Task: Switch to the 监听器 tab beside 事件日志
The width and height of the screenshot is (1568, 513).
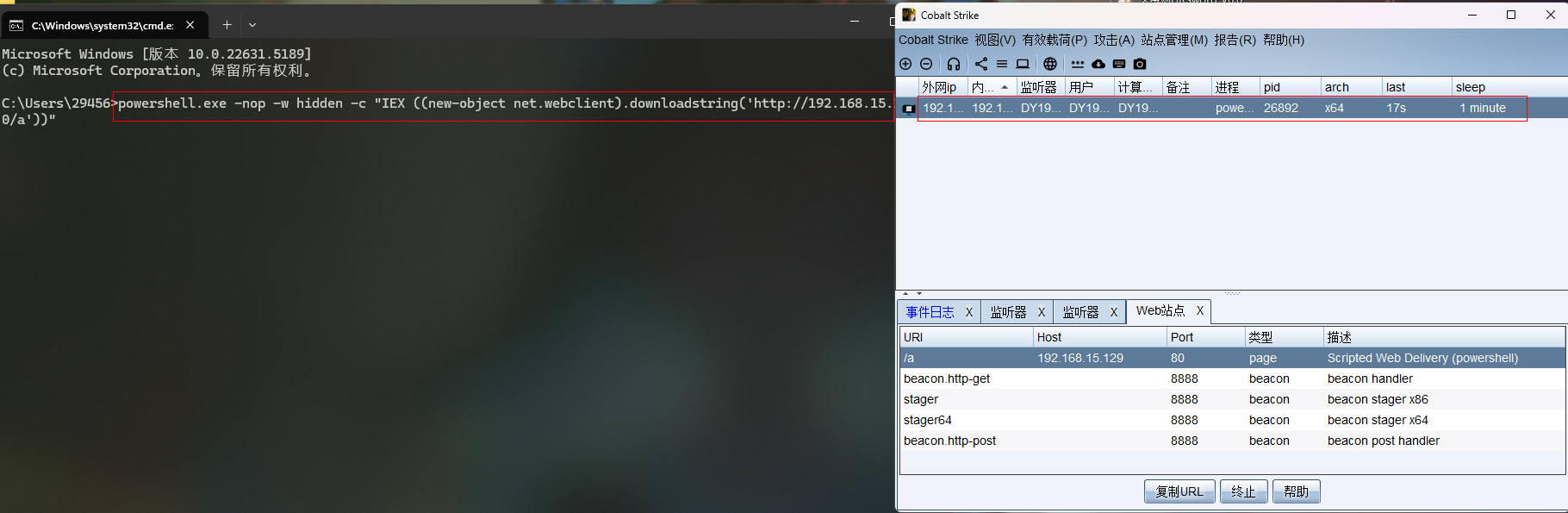Action: (1008, 312)
